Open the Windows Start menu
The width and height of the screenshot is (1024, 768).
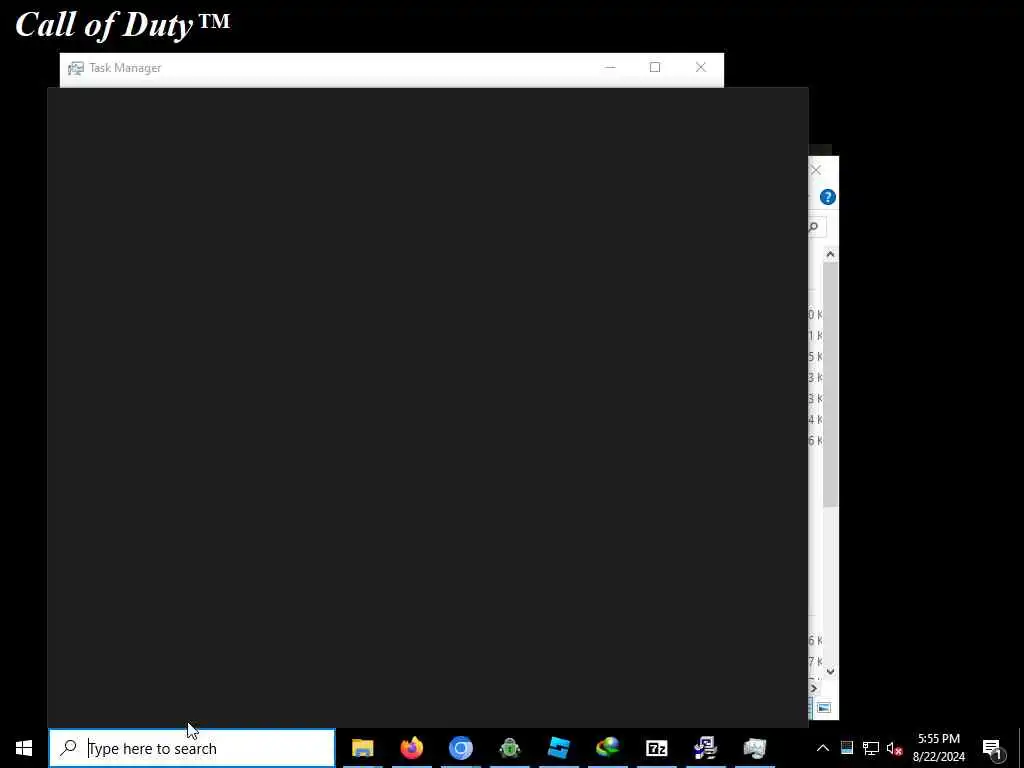(x=24, y=748)
